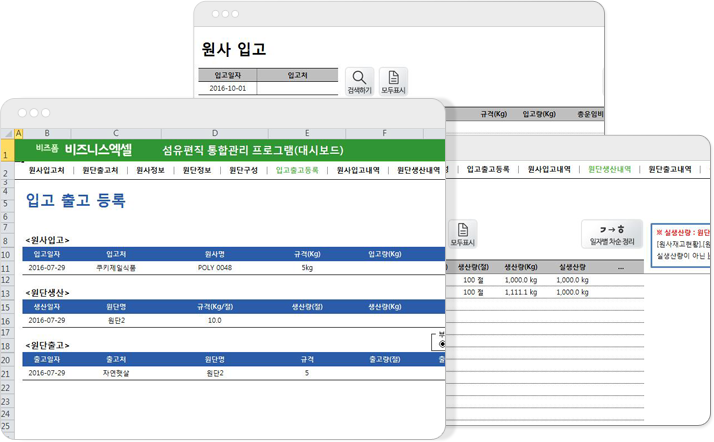Select column F header
Screen dimensions: 714x442
click(384, 133)
